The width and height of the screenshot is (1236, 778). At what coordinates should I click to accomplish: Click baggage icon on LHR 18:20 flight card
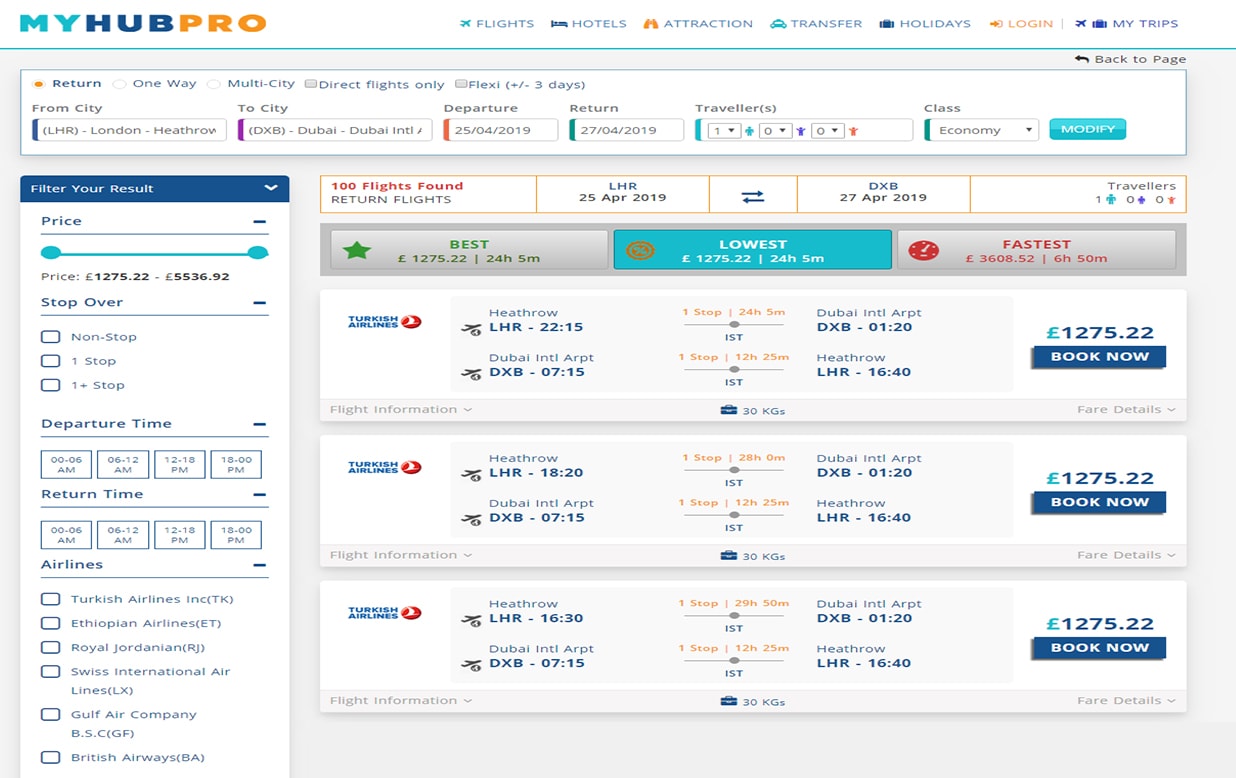728,556
